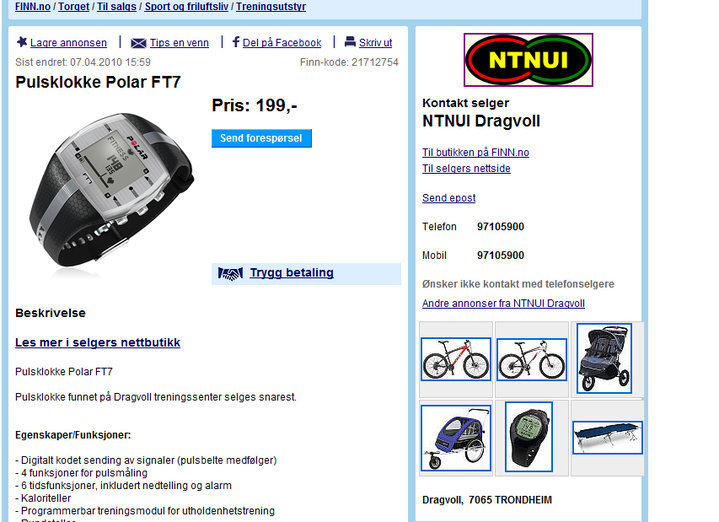The width and height of the screenshot is (719, 522).
Task: Click the handshake icon next to Trygg betaling
Action: coord(230,274)
